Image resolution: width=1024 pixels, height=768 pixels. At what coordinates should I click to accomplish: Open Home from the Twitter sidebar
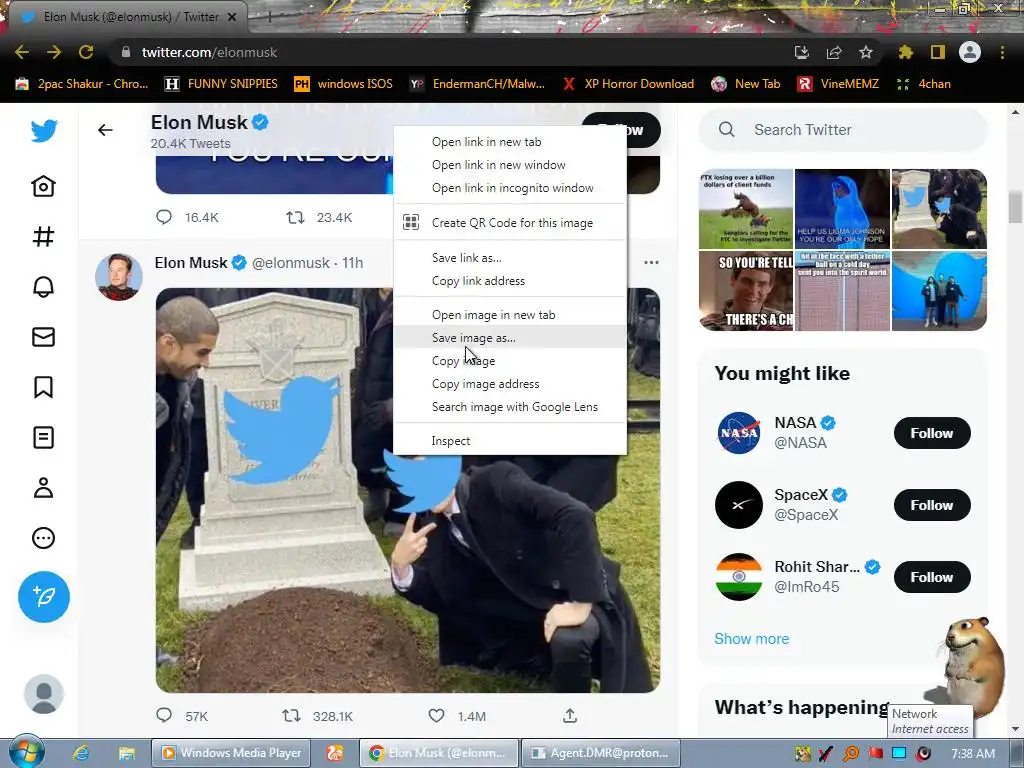44,187
